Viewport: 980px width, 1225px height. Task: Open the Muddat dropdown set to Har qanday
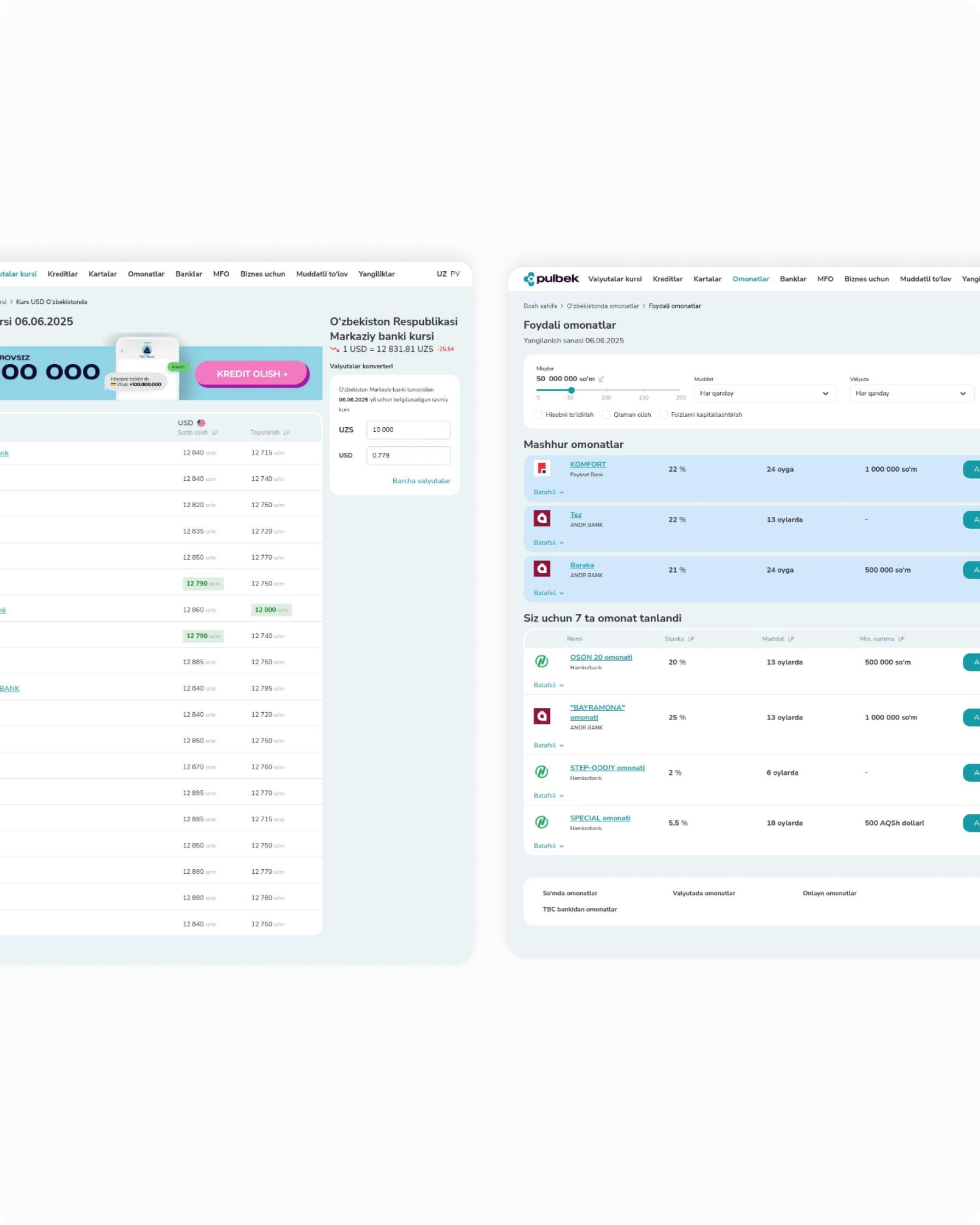click(765, 393)
